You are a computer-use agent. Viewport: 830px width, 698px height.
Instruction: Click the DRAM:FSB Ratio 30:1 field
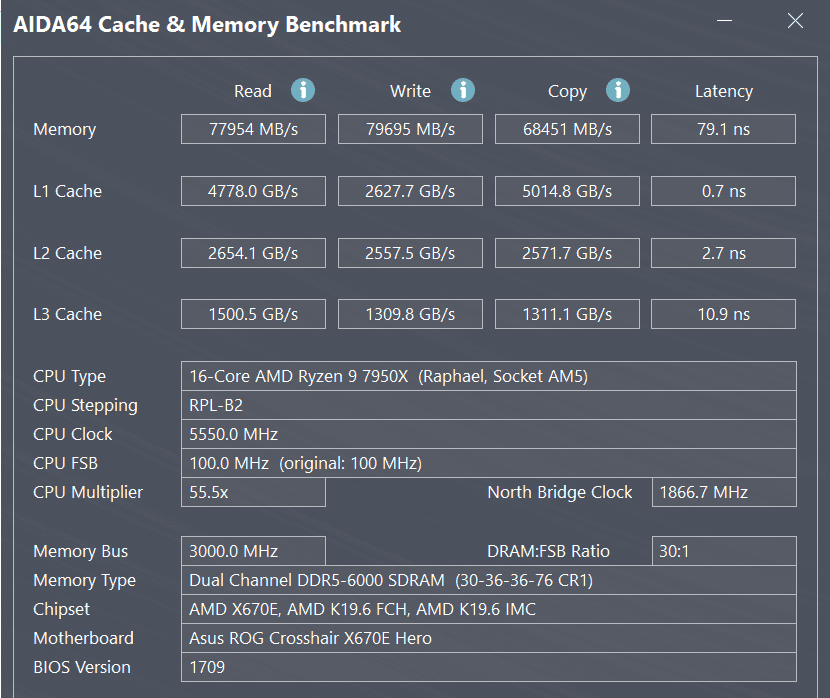point(724,551)
